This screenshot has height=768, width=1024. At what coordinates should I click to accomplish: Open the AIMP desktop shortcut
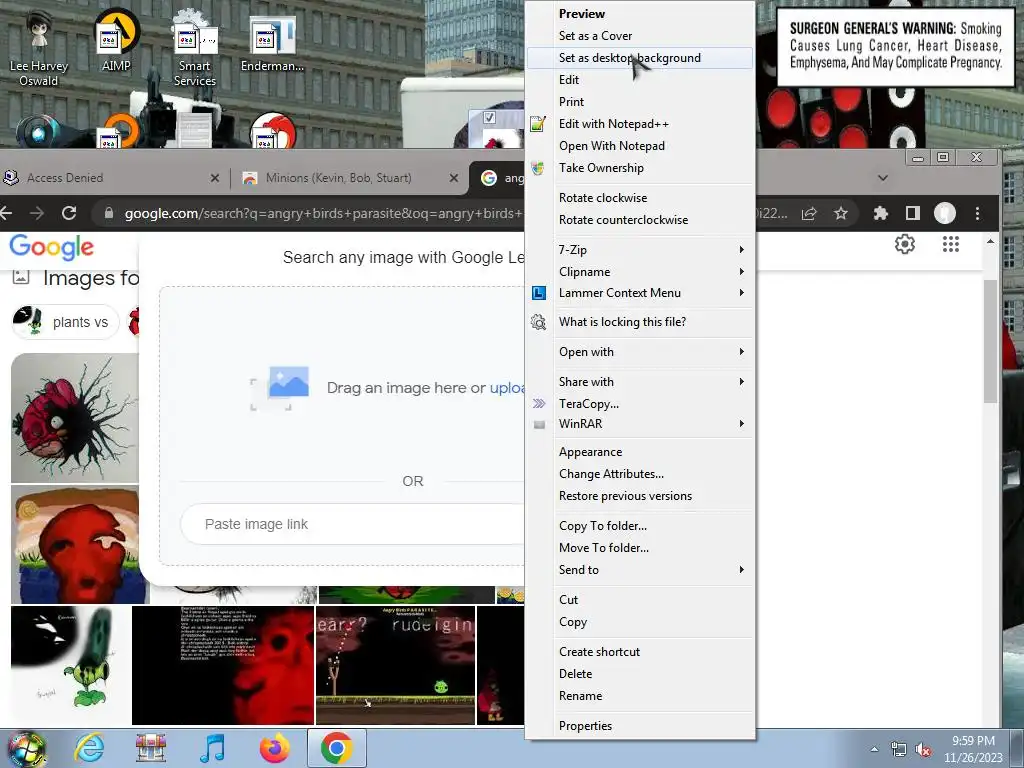point(116,40)
